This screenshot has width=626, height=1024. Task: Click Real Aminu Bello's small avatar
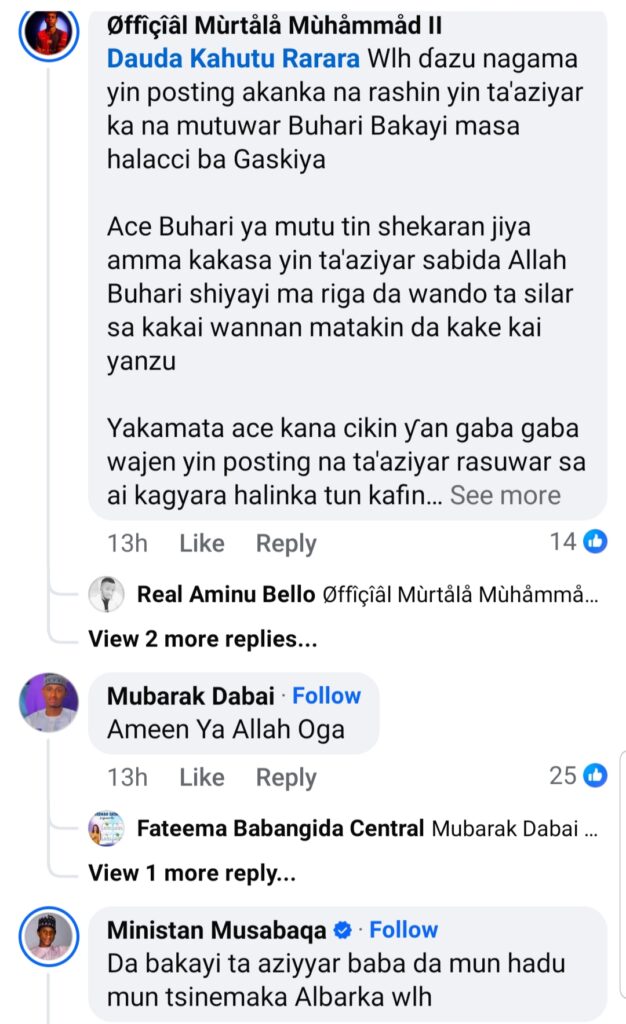tap(106, 595)
